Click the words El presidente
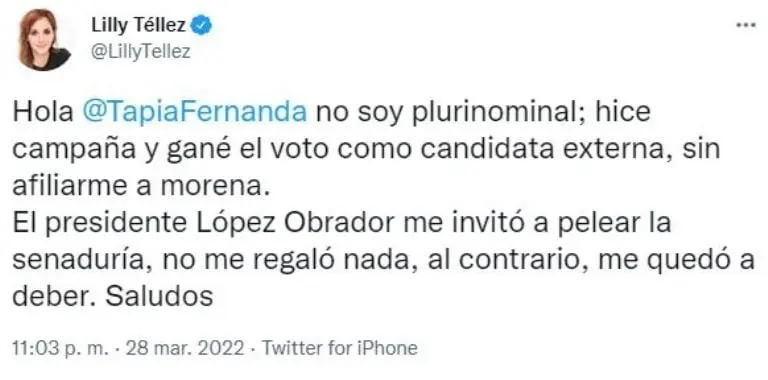 [x=99, y=224]
